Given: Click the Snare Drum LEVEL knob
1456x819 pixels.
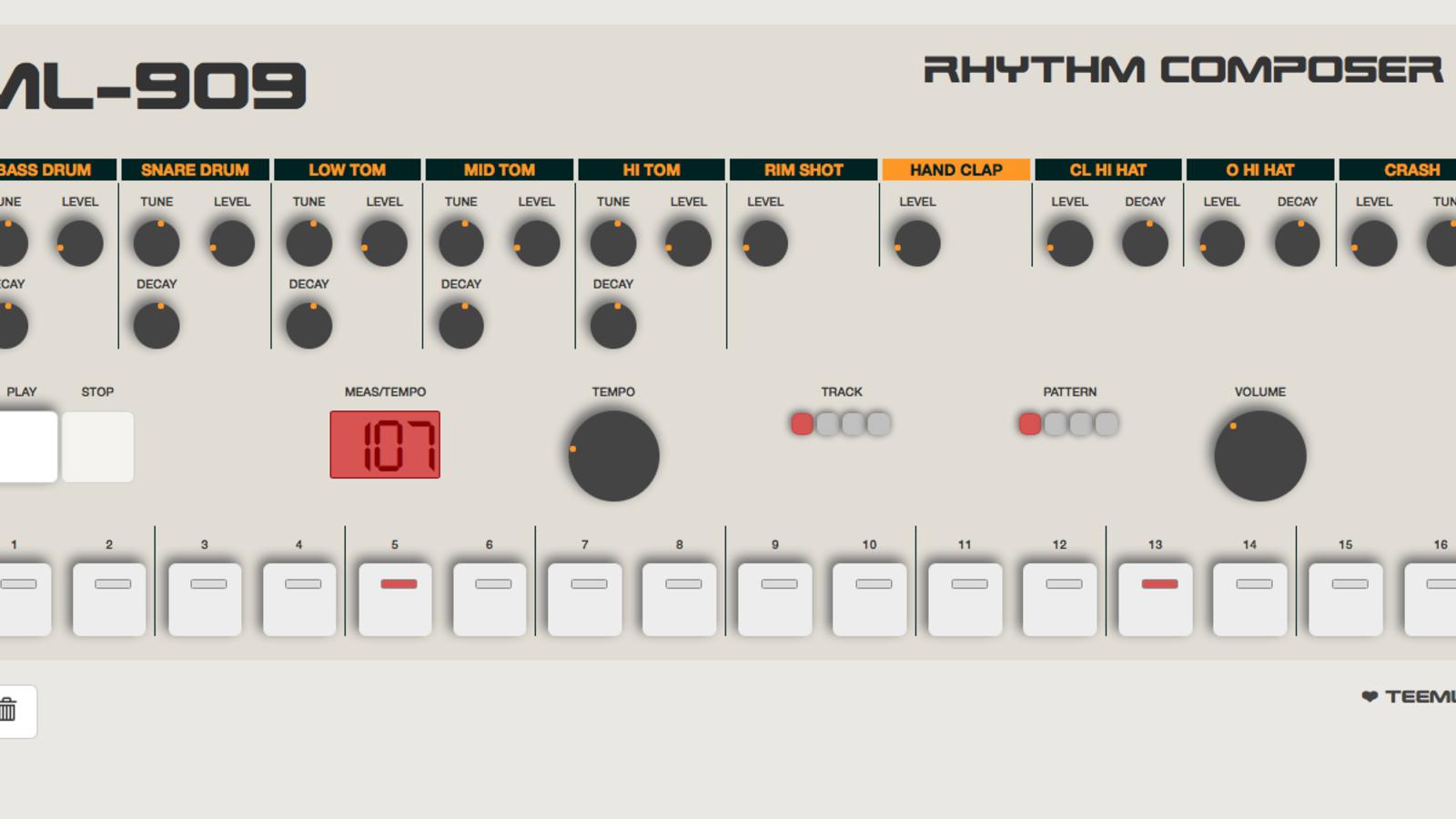Looking at the screenshot, I should (232, 243).
